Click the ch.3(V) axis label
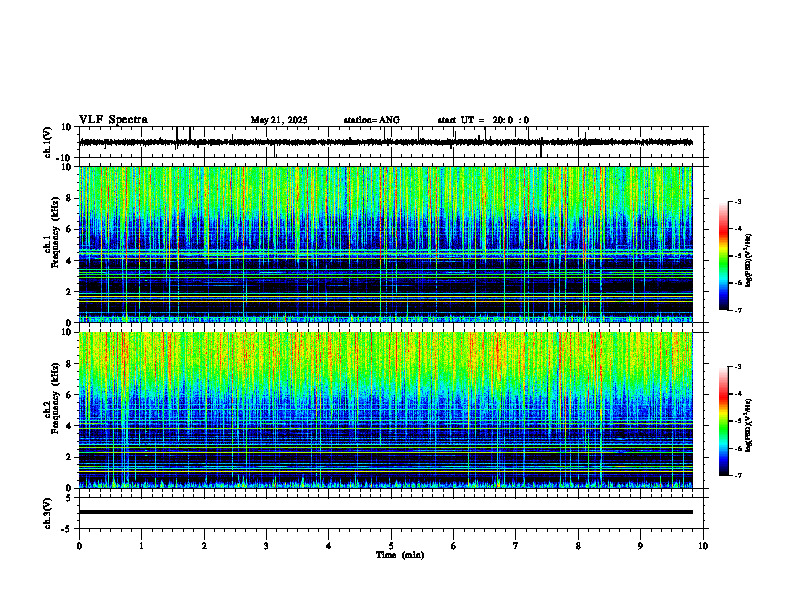The height and width of the screenshot is (612, 792). tap(47, 513)
